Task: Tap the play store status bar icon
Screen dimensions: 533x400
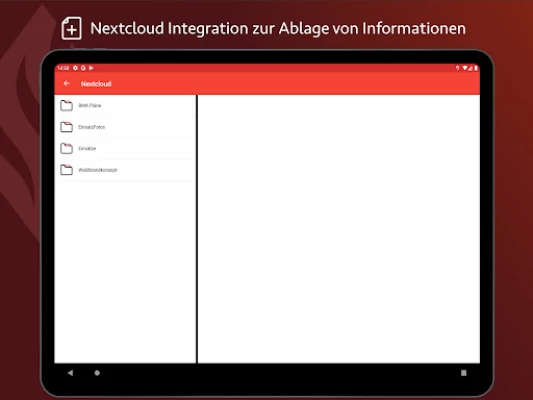Action: pos(91,68)
